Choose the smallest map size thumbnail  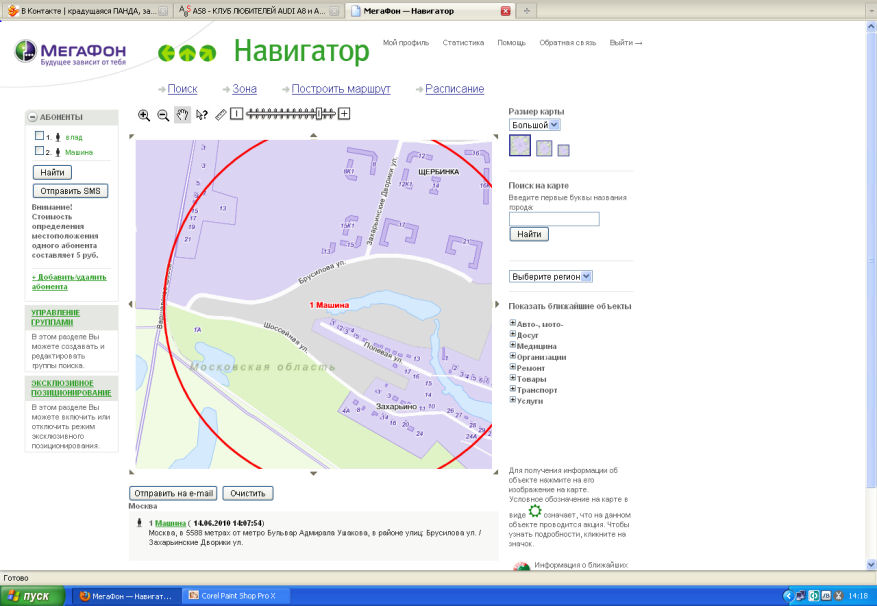(x=563, y=150)
